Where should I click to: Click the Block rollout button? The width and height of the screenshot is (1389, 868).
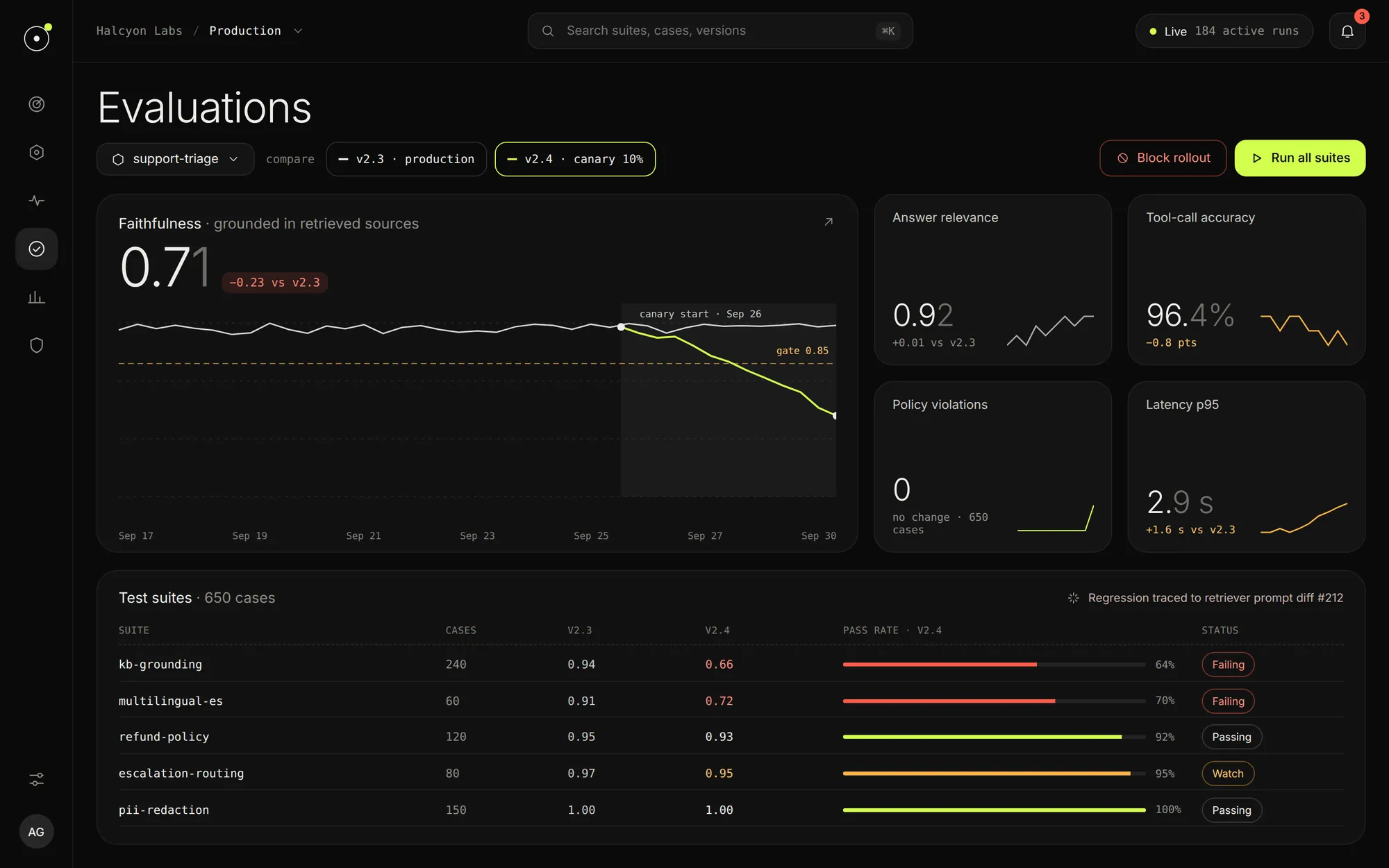[1163, 158]
